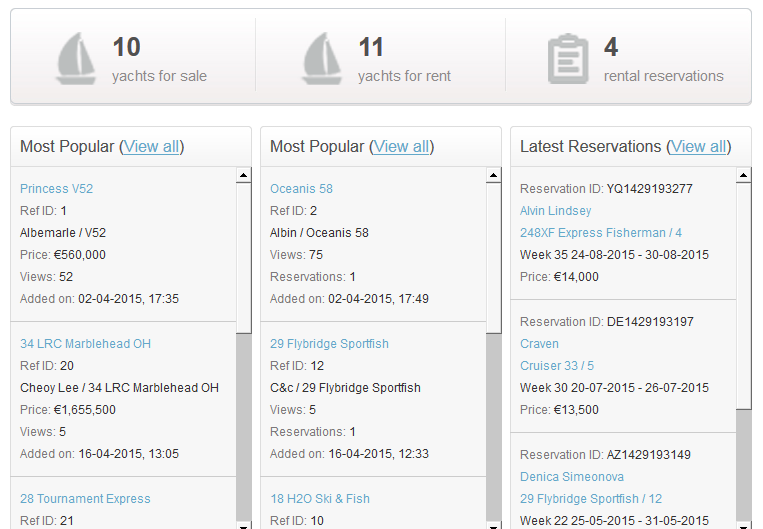Image resolution: width=763 pixels, height=529 pixels.
Task: Click reservation ID YQ1429193277
Action: [650, 189]
